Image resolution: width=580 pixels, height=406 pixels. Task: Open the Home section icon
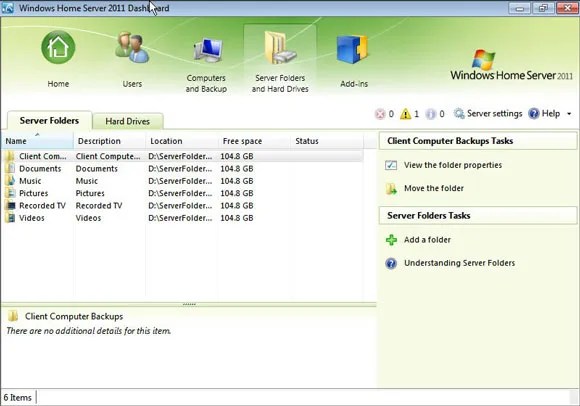[x=58, y=47]
